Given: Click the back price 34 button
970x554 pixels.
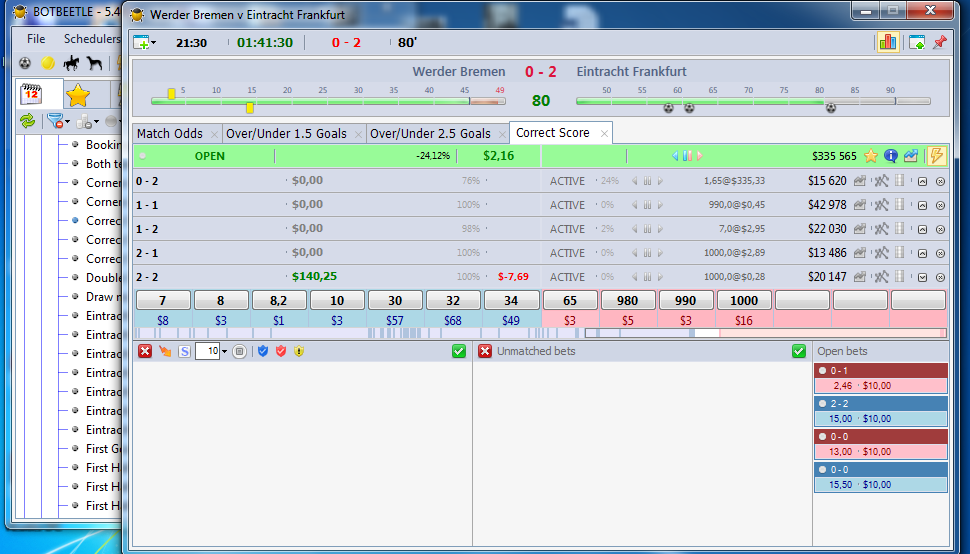Looking at the screenshot, I should click(x=511, y=300).
